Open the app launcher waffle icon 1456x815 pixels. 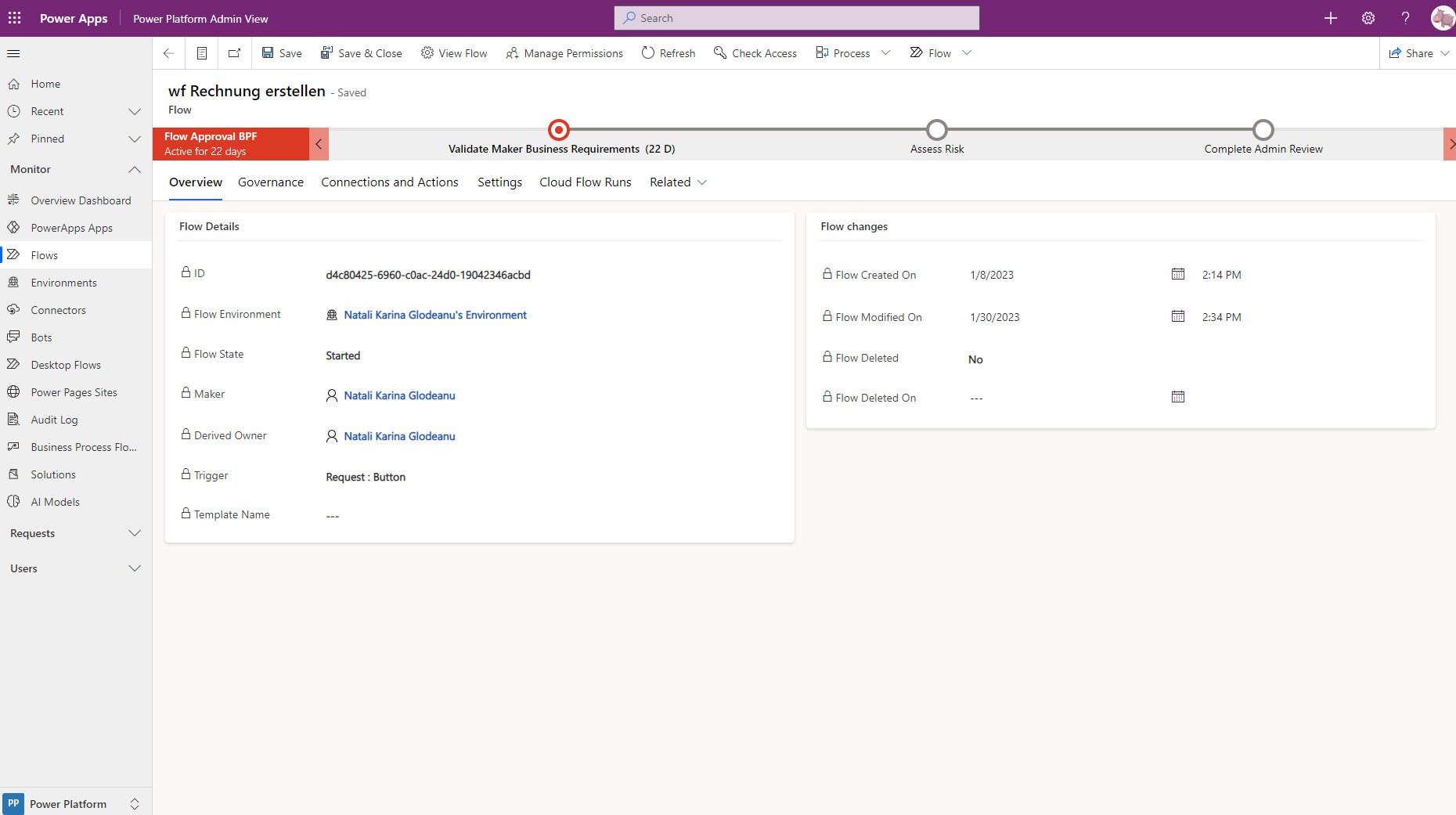(x=15, y=18)
